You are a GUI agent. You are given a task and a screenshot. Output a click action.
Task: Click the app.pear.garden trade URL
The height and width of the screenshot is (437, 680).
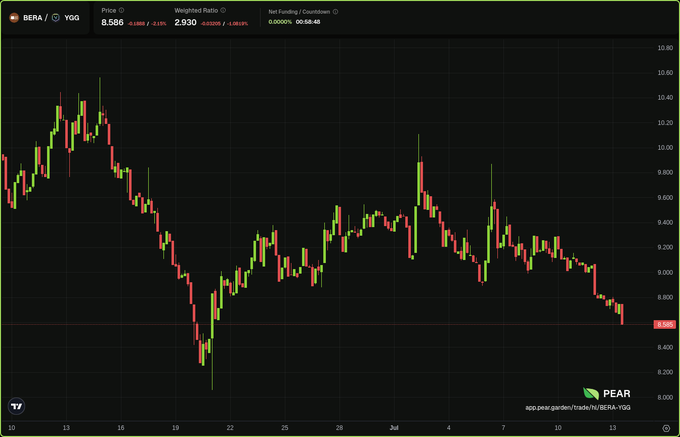click(578, 408)
